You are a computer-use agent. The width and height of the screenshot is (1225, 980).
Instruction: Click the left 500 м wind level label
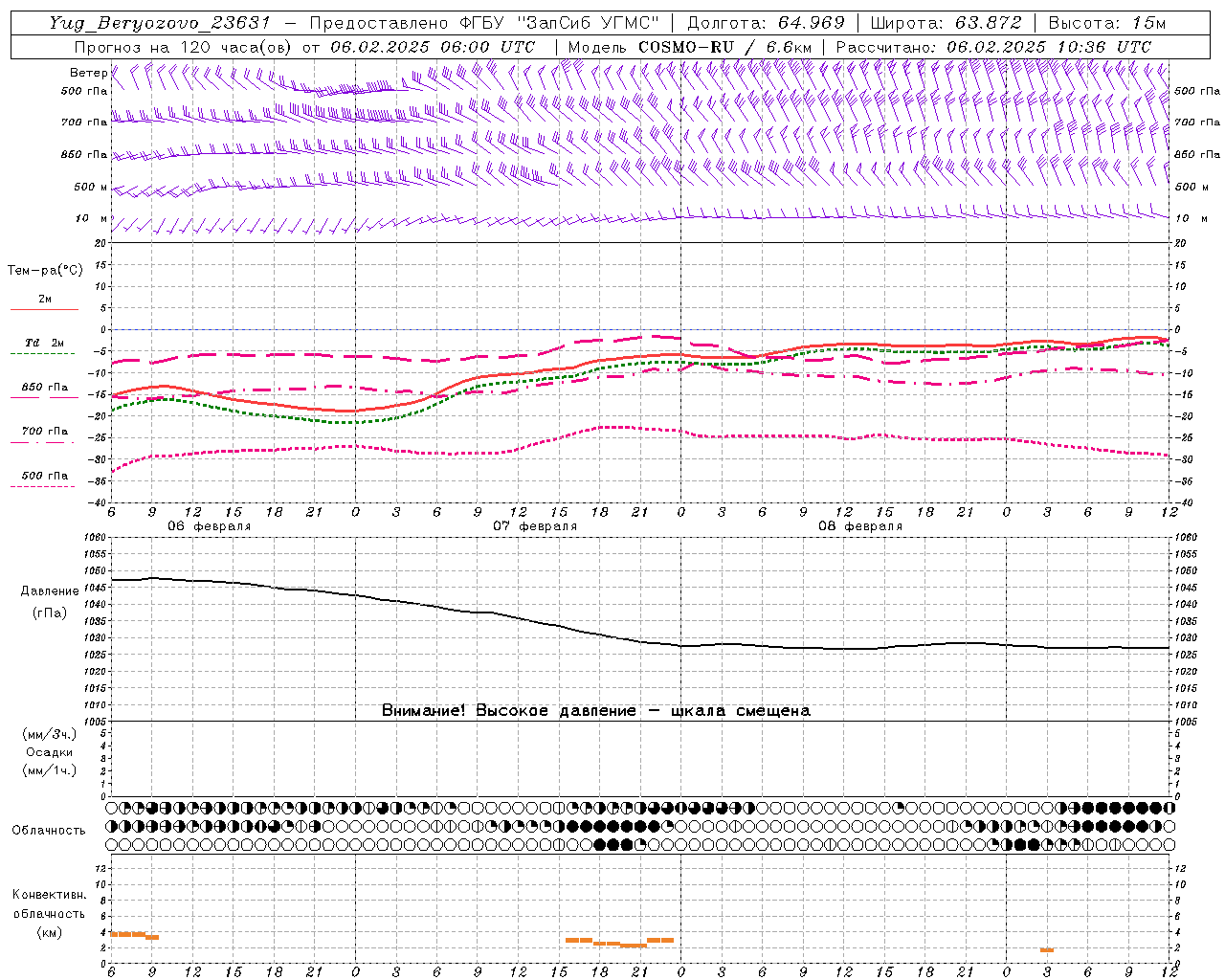click(91, 187)
